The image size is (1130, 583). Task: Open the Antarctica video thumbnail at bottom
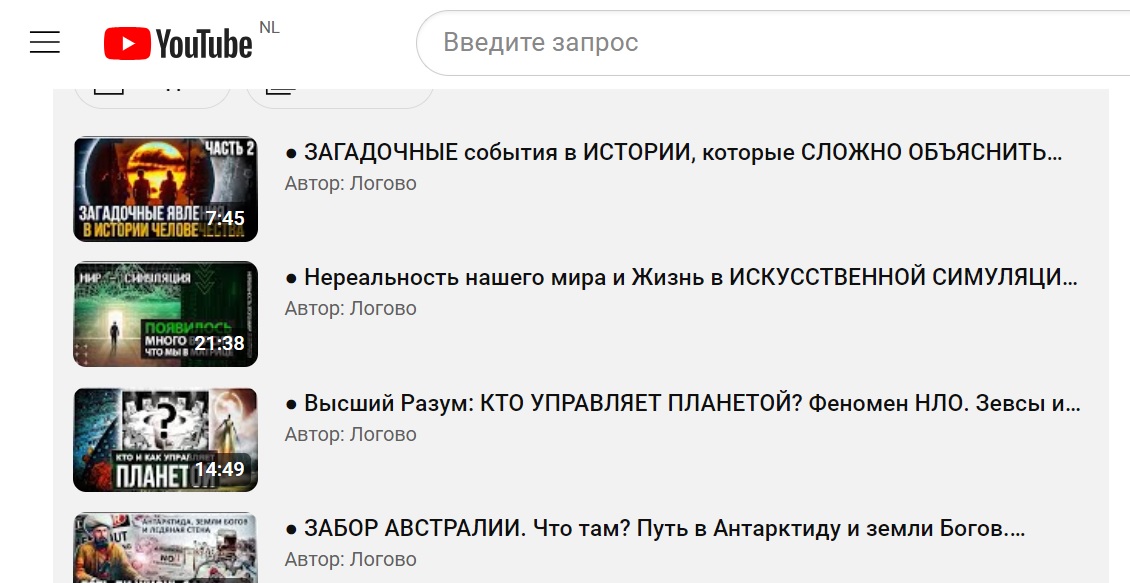pyautogui.click(x=166, y=549)
